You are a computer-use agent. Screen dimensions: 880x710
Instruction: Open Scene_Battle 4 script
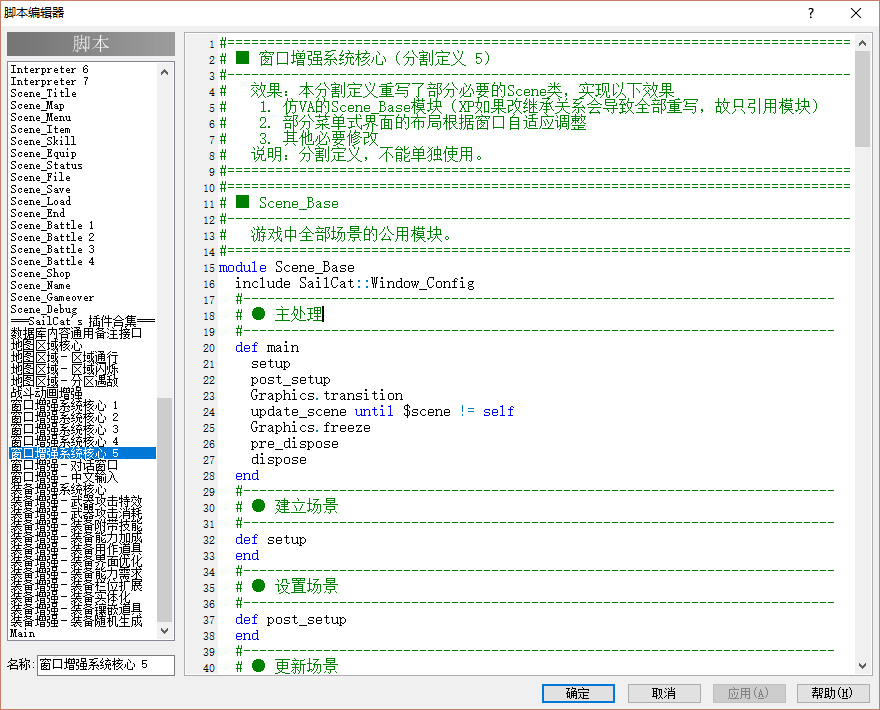coord(52,261)
